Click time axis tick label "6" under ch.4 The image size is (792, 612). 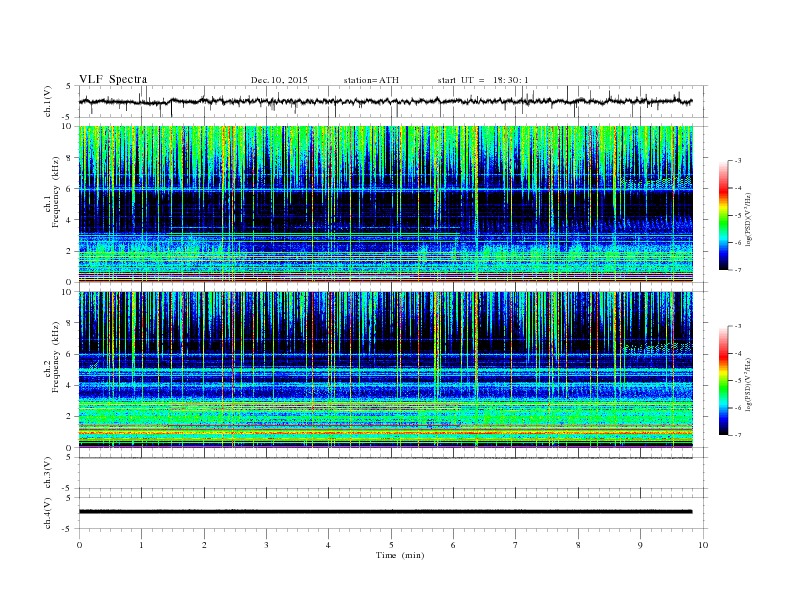pos(453,545)
